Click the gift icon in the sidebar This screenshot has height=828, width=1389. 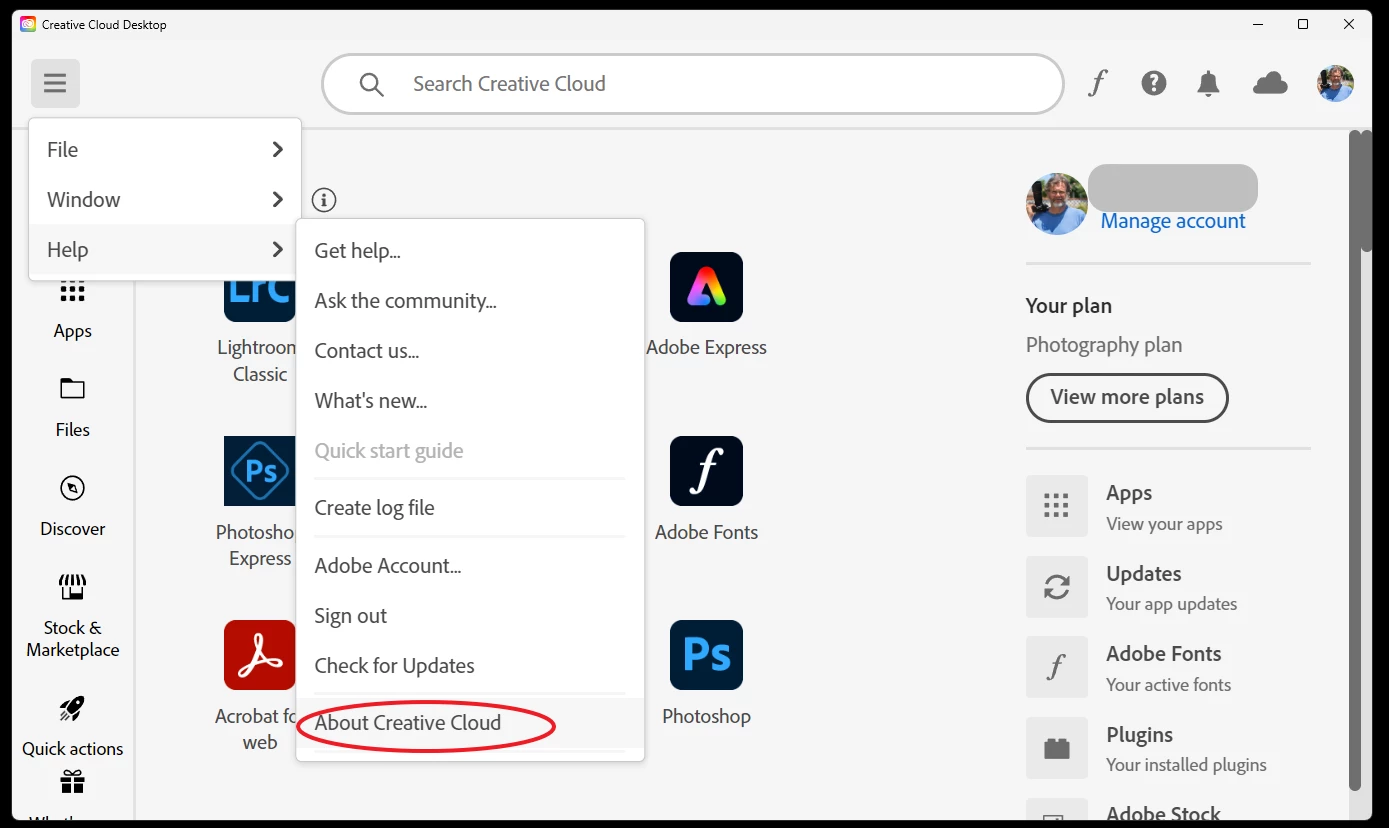click(x=72, y=781)
